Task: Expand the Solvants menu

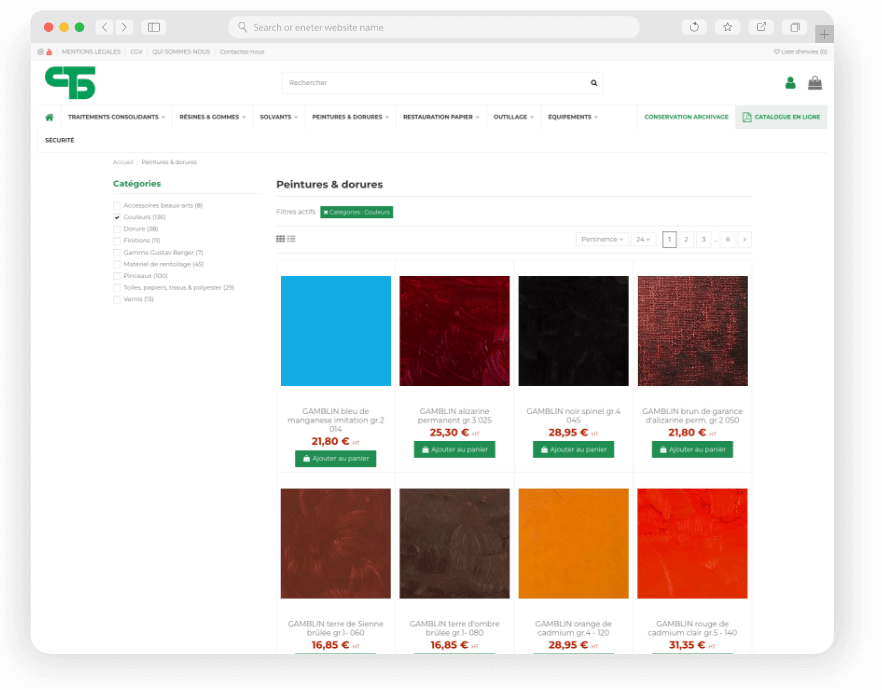Action: 278,117
